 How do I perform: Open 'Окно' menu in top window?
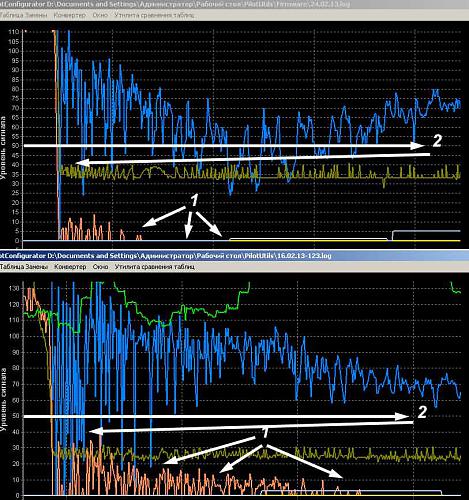[x=100, y=15]
